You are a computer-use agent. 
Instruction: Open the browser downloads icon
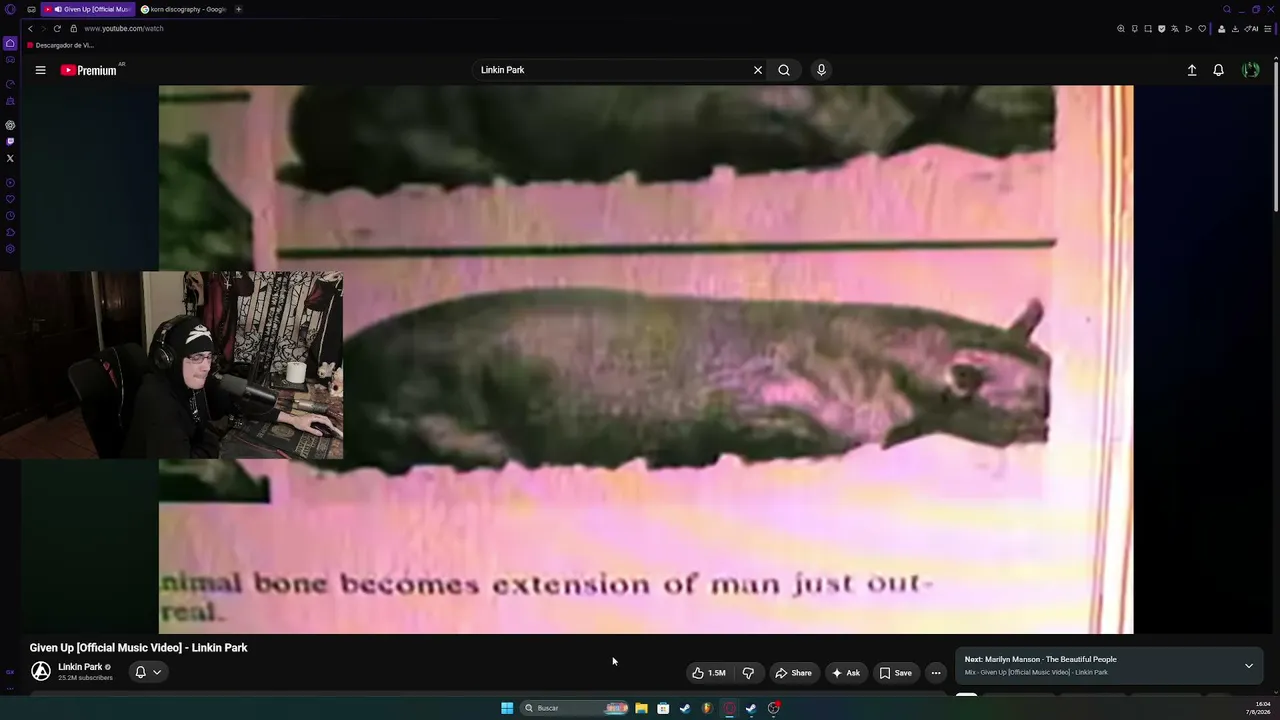point(1236,29)
